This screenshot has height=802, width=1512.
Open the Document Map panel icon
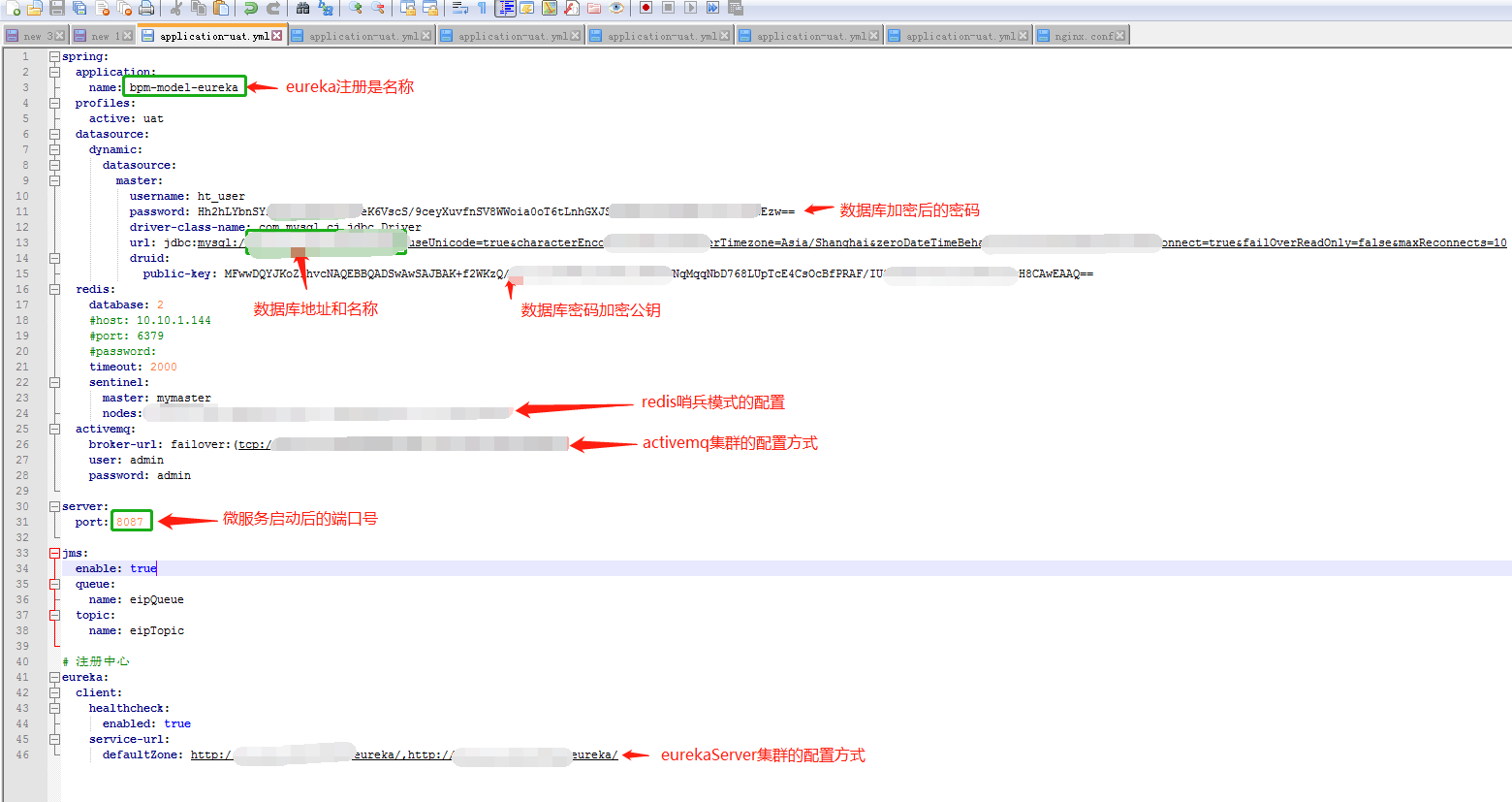point(550,8)
